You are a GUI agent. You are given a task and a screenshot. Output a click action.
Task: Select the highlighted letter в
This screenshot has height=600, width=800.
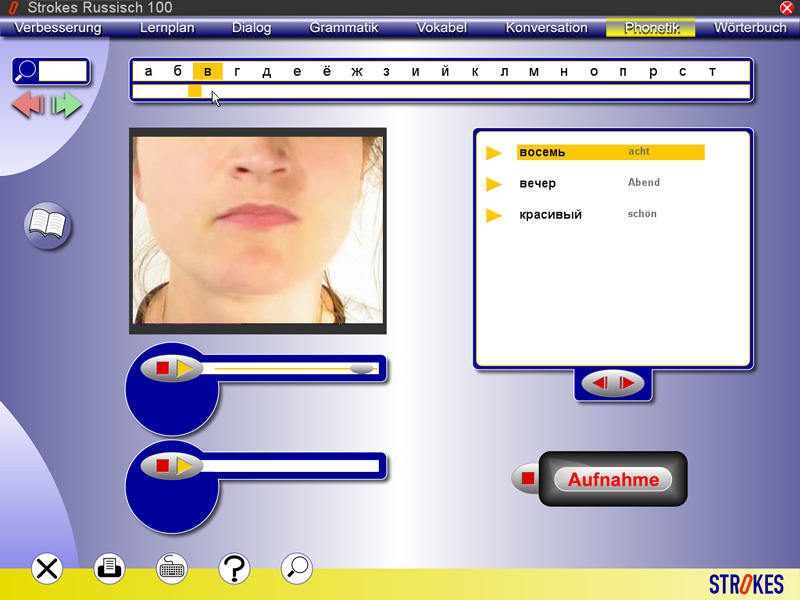208,71
